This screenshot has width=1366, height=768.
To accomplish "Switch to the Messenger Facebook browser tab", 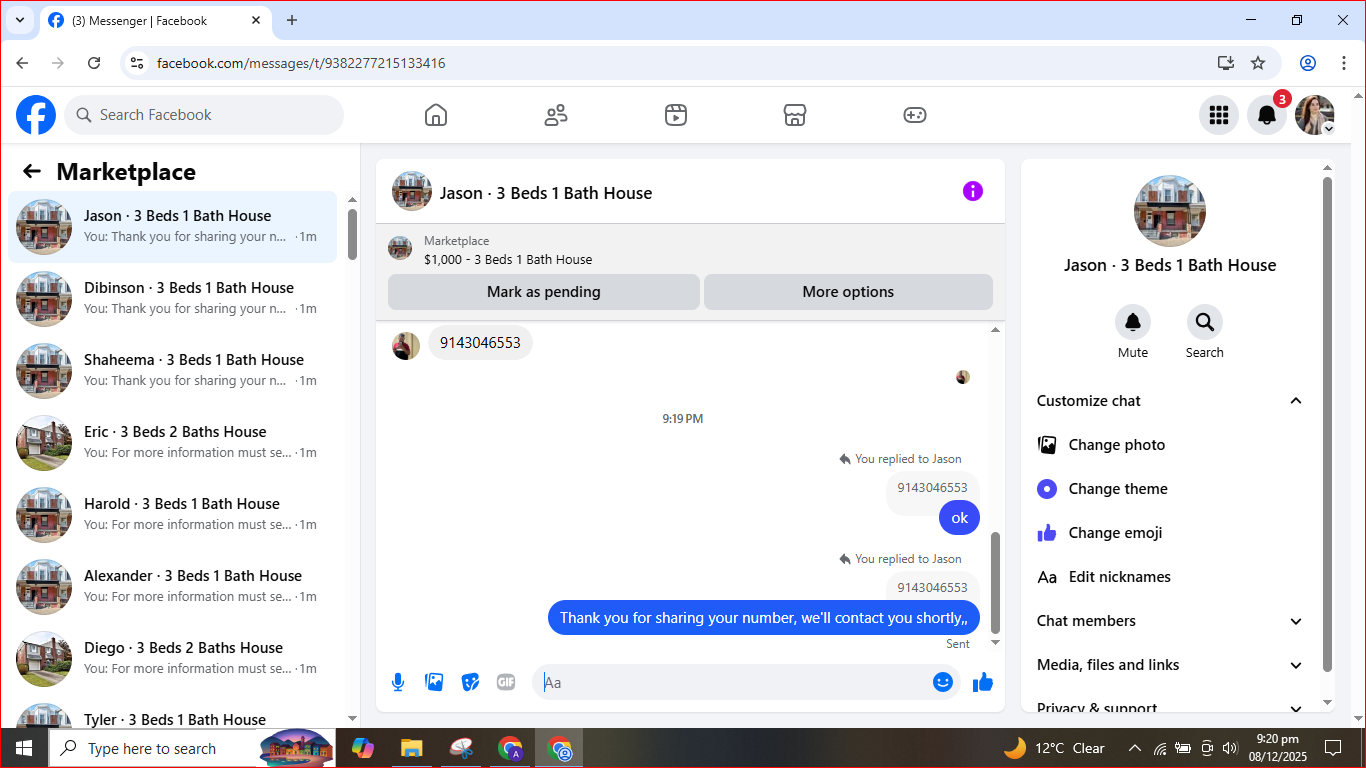I will click(155, 20).
